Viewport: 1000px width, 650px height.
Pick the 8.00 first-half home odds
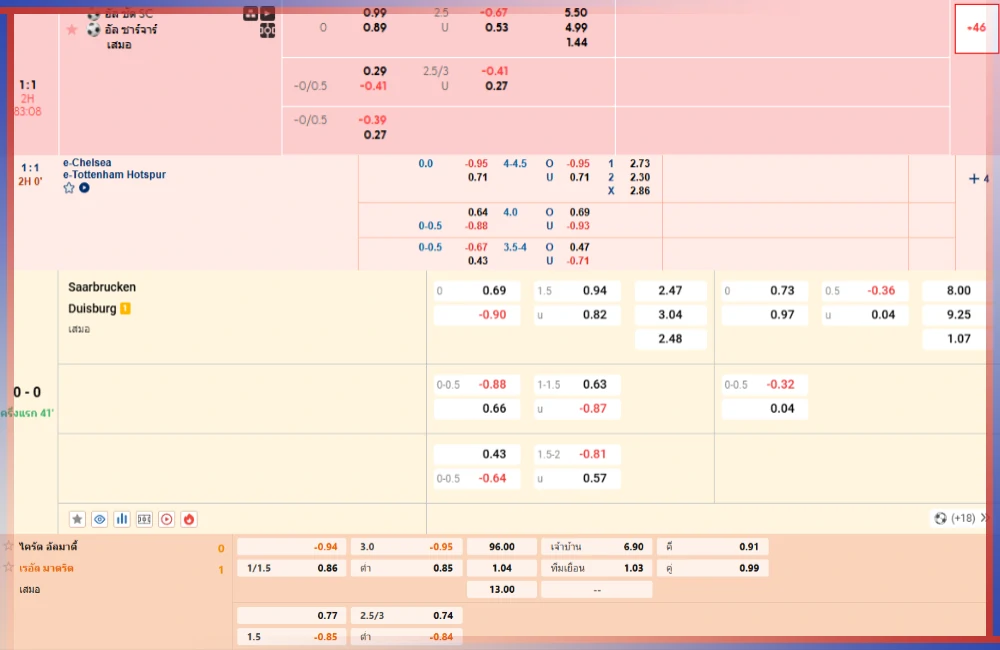pyautogui.click(x=958, y=291)
